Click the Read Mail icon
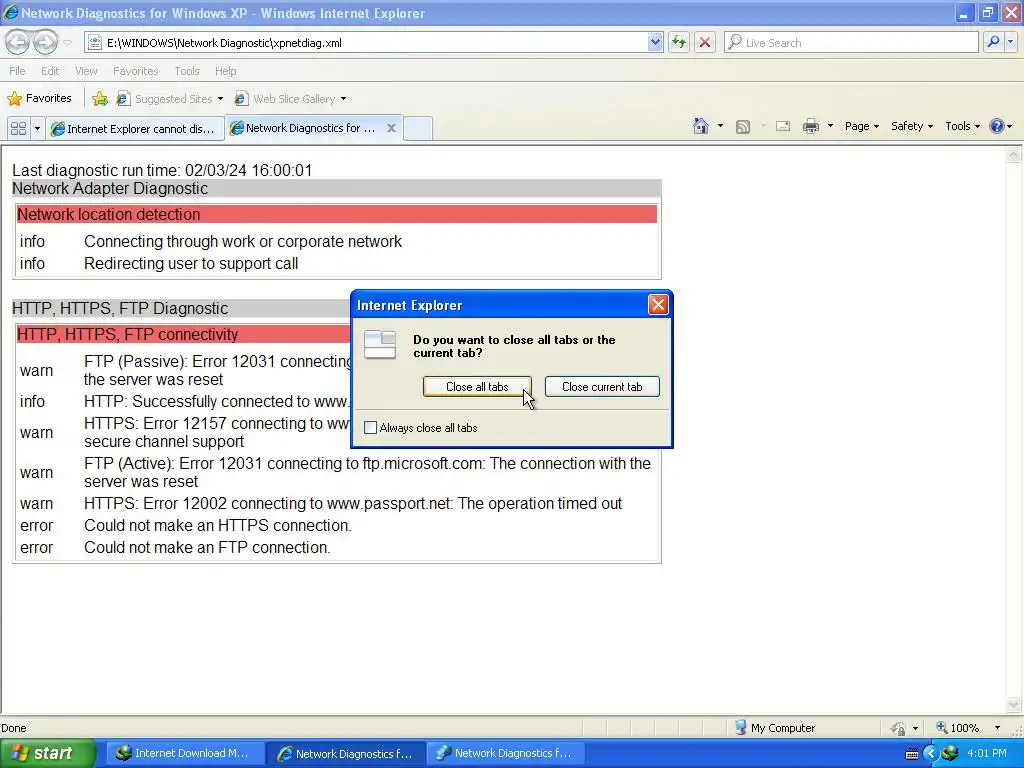The height and width of the screenshot is (768, 1024). tap(782, 127)
